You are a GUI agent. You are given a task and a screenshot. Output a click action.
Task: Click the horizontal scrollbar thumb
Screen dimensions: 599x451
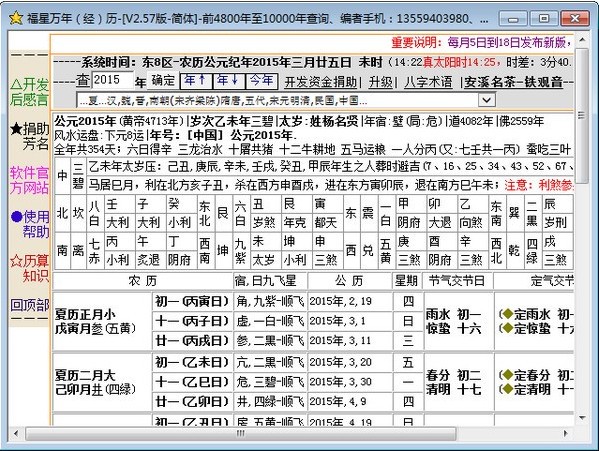click(x=240, y=433)
